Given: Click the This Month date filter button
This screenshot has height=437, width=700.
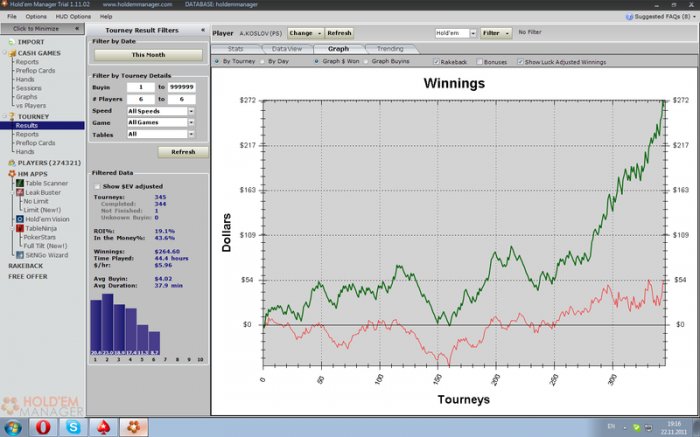Looking at the screenshot, I should tap(148, 55).
